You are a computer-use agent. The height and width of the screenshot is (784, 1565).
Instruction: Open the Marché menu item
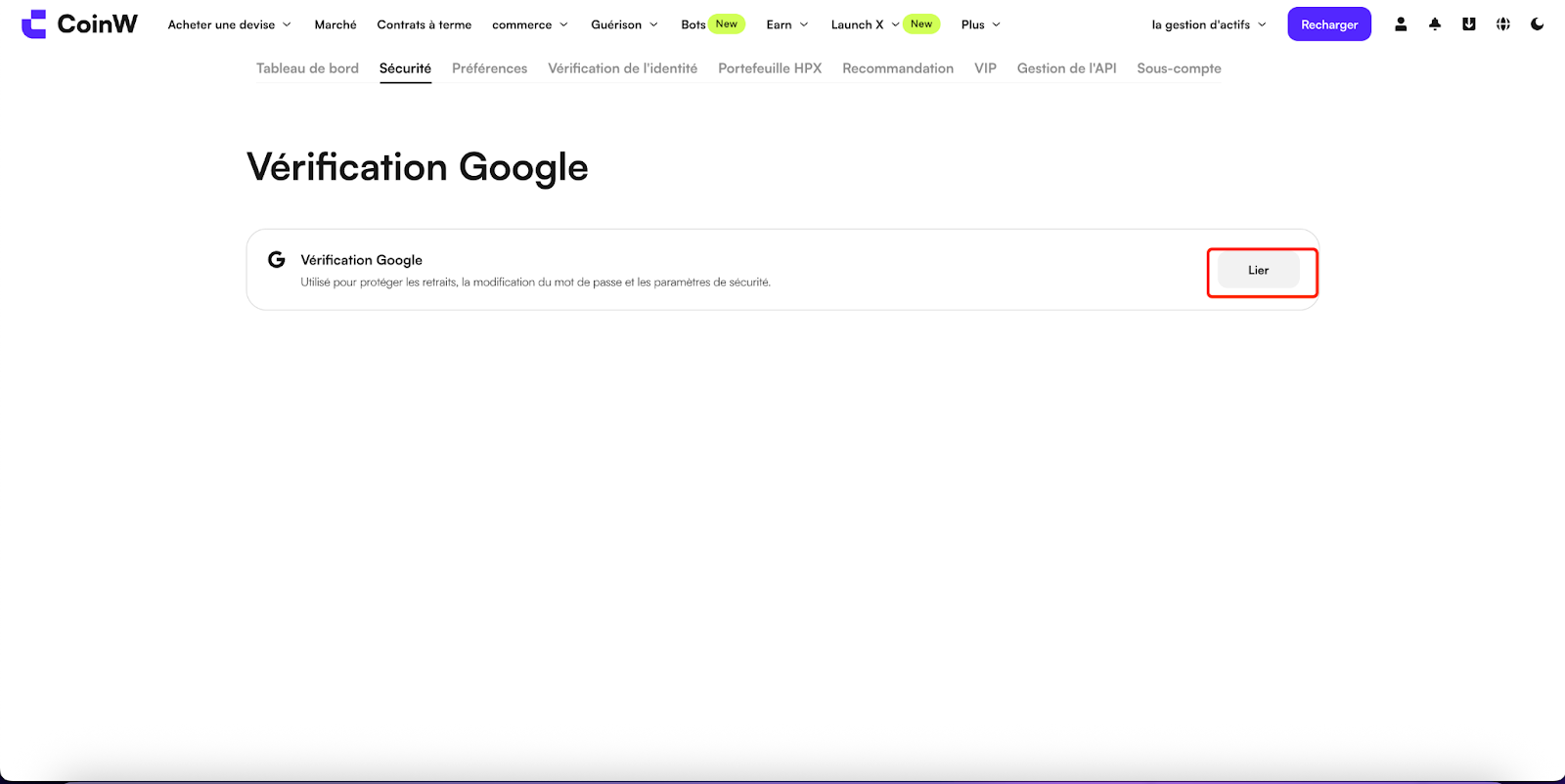click(335, 24)
